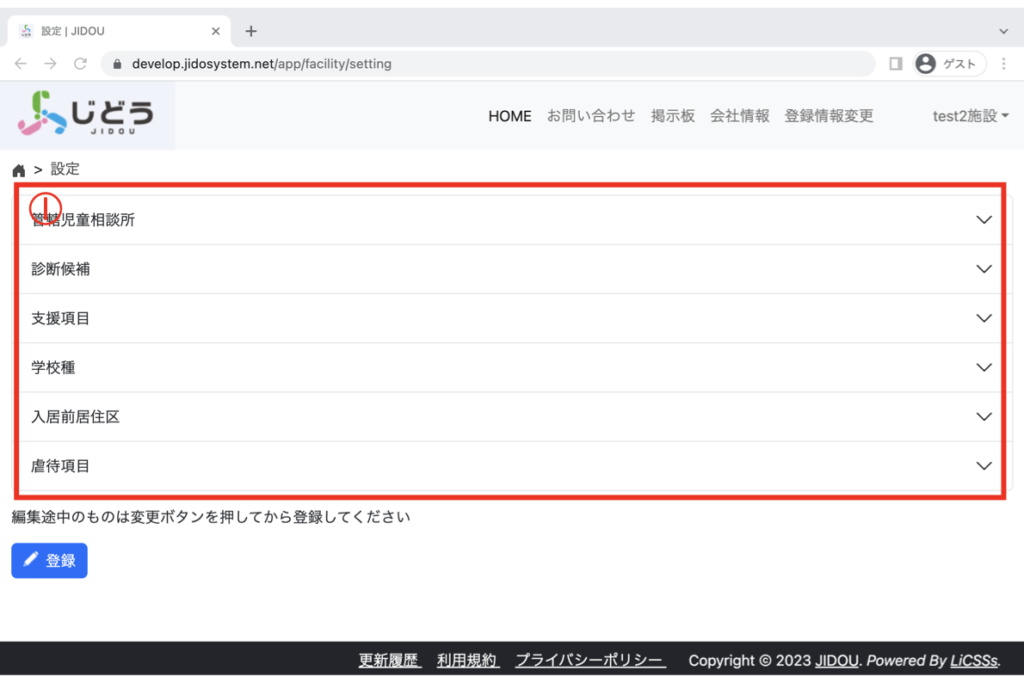Viewport: 1024px width, 683px height.
Task: Open the browser three-dot menu
Action: tap(1003, 64)
